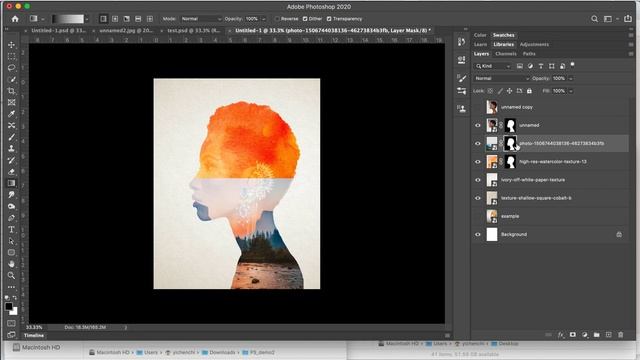Open the gradient Opacity dropdown arrow
Screen dimensions: 640x360
pyautogui.click(x=264, y=19)
